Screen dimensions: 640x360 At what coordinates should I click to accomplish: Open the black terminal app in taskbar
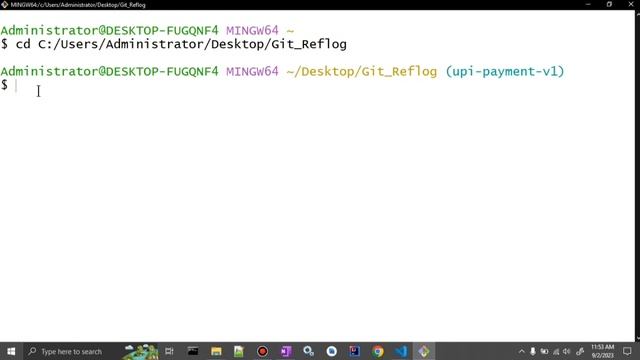(193, 351)
